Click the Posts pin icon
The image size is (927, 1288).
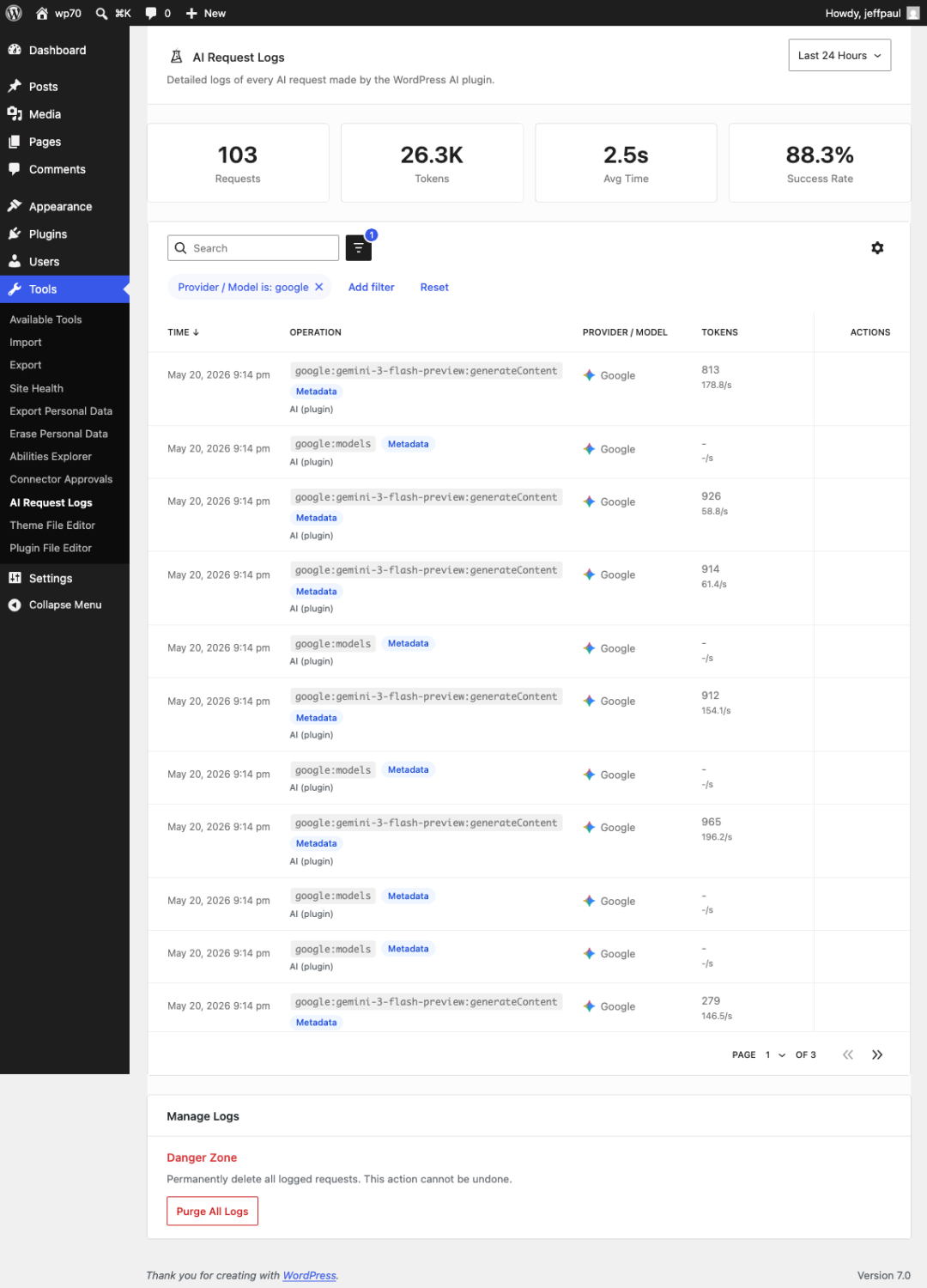click(15, 86)
